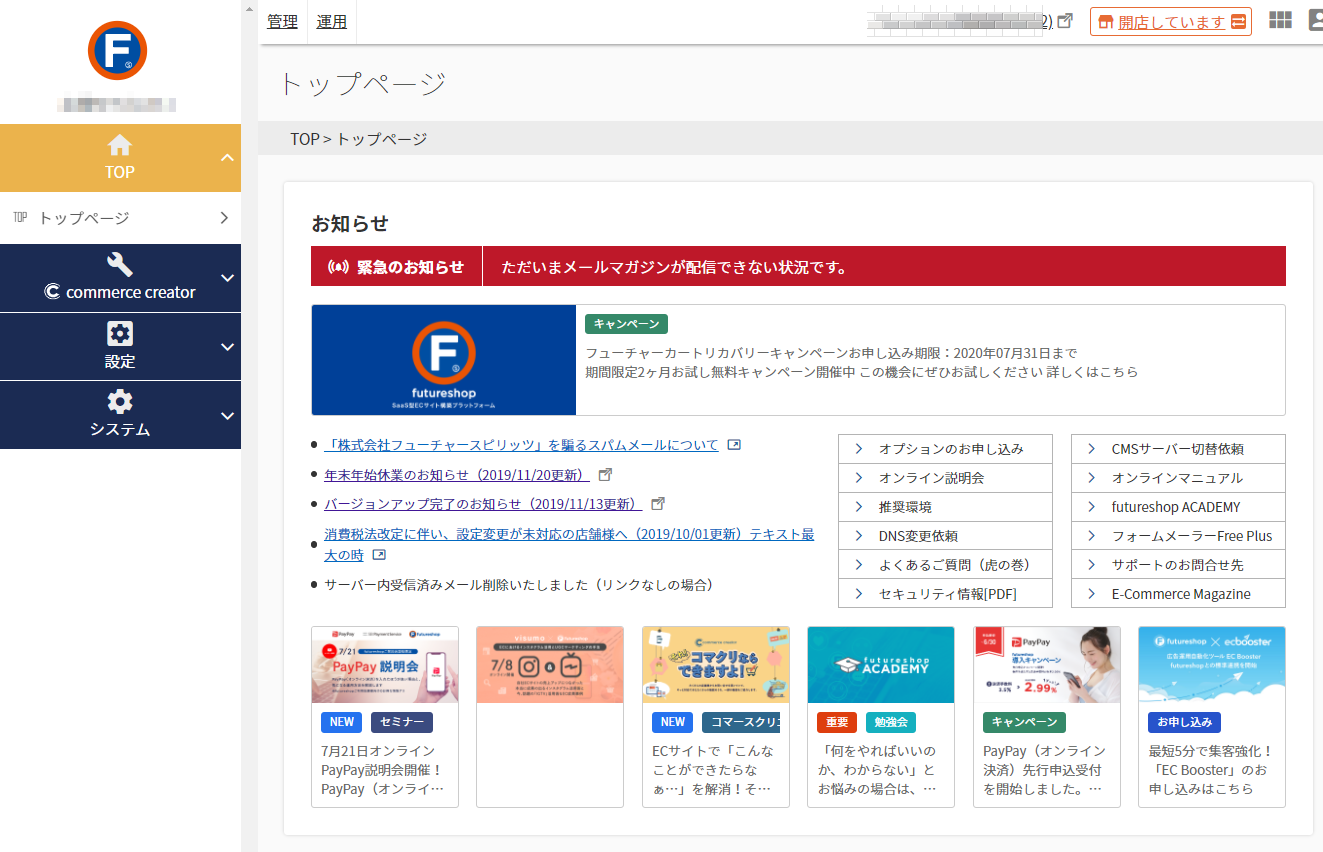This screenshot has height=852, width=1323.
Task: Open the apps grid icon in header
Action: (x=1280, y=21)
